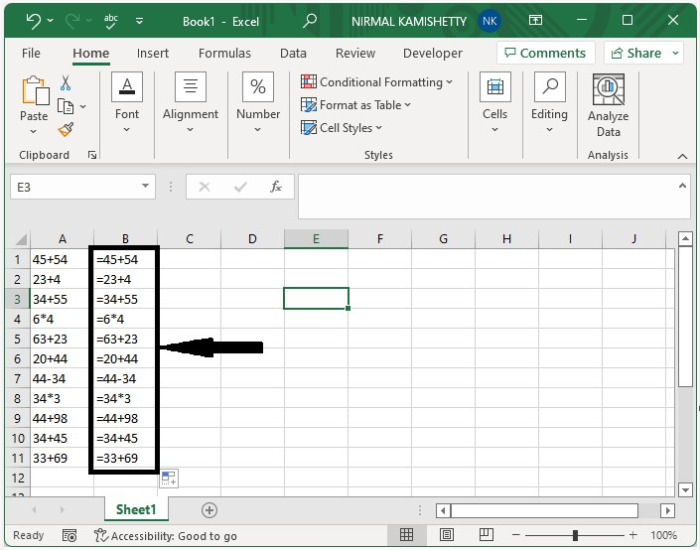
Task: Click the vertical scrollbar up arrow
Action: (x=685, y=239)
